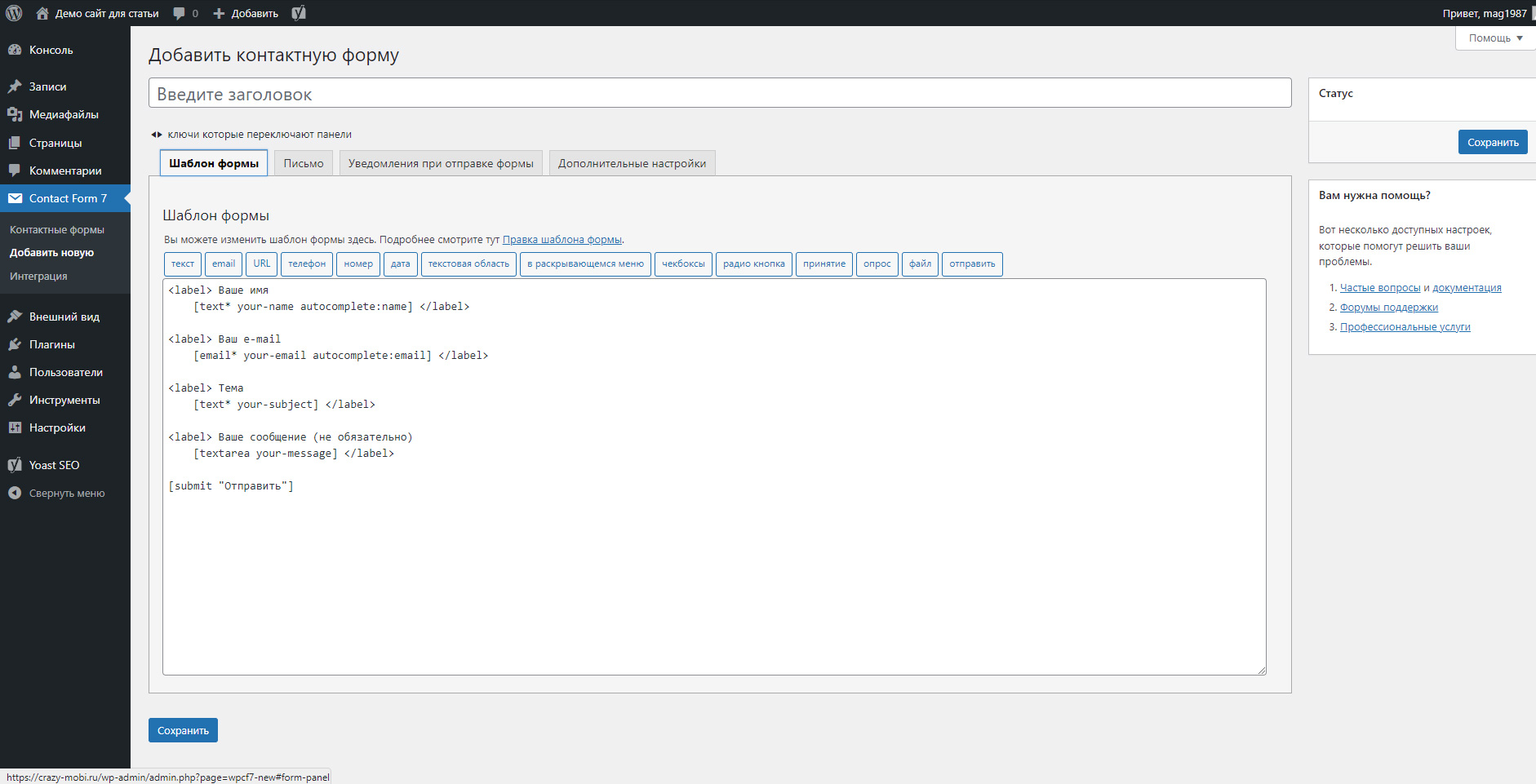This screenshot has height=784, width=1536.
Task: Click the Правка шаблона формы link
Action: [562, 240]
